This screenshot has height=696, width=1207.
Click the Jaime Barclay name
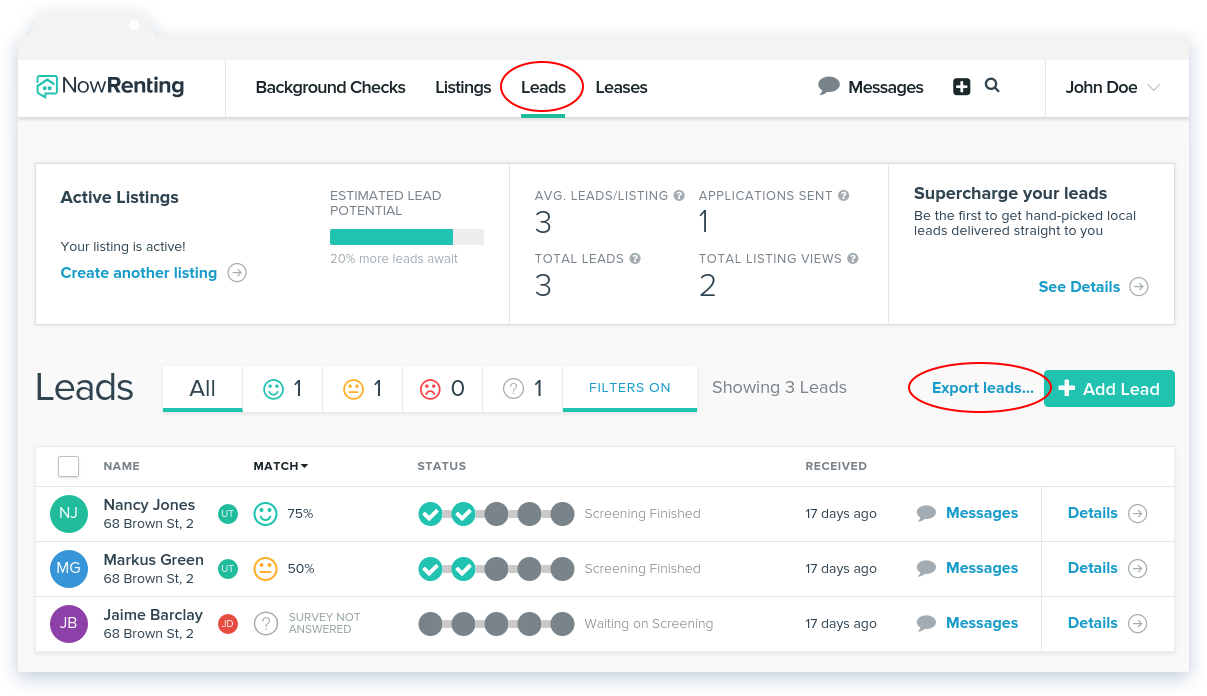154,615
